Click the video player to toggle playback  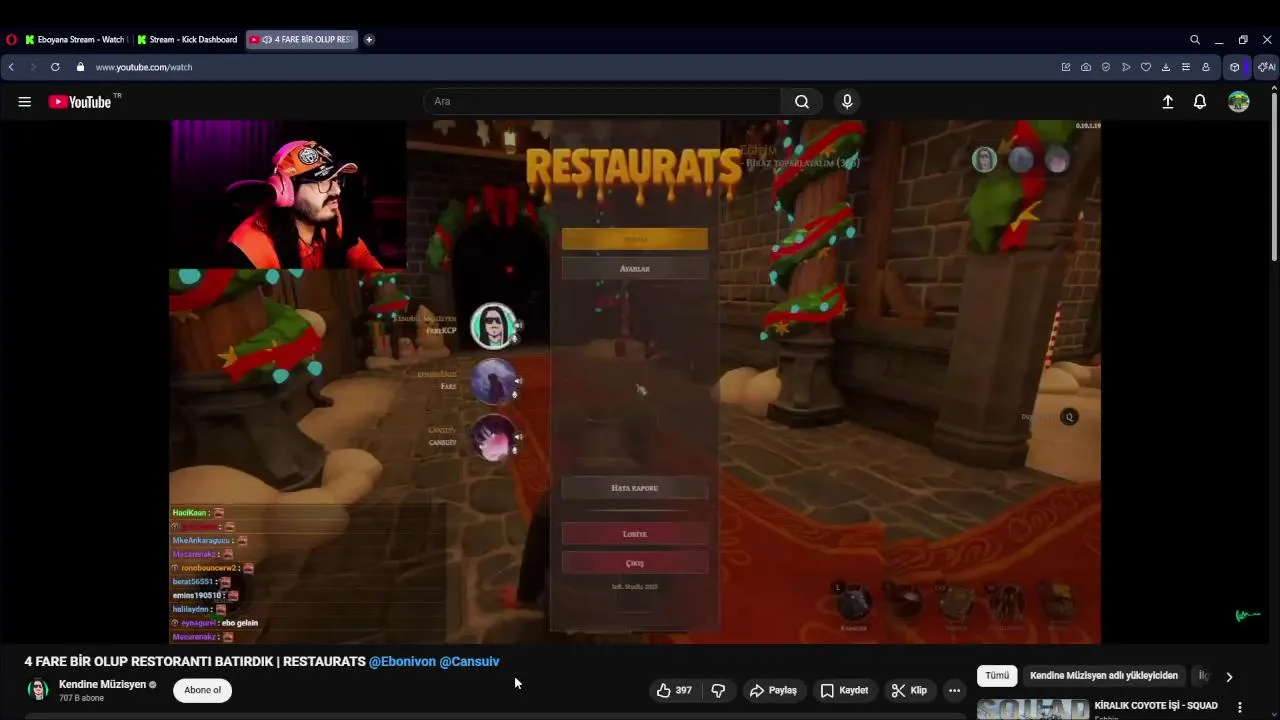(635, 382)
